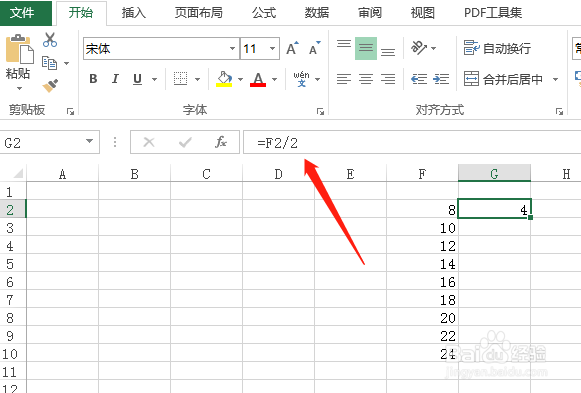
Task: Switch to the 视图 tab
Action: click(423, 13)
